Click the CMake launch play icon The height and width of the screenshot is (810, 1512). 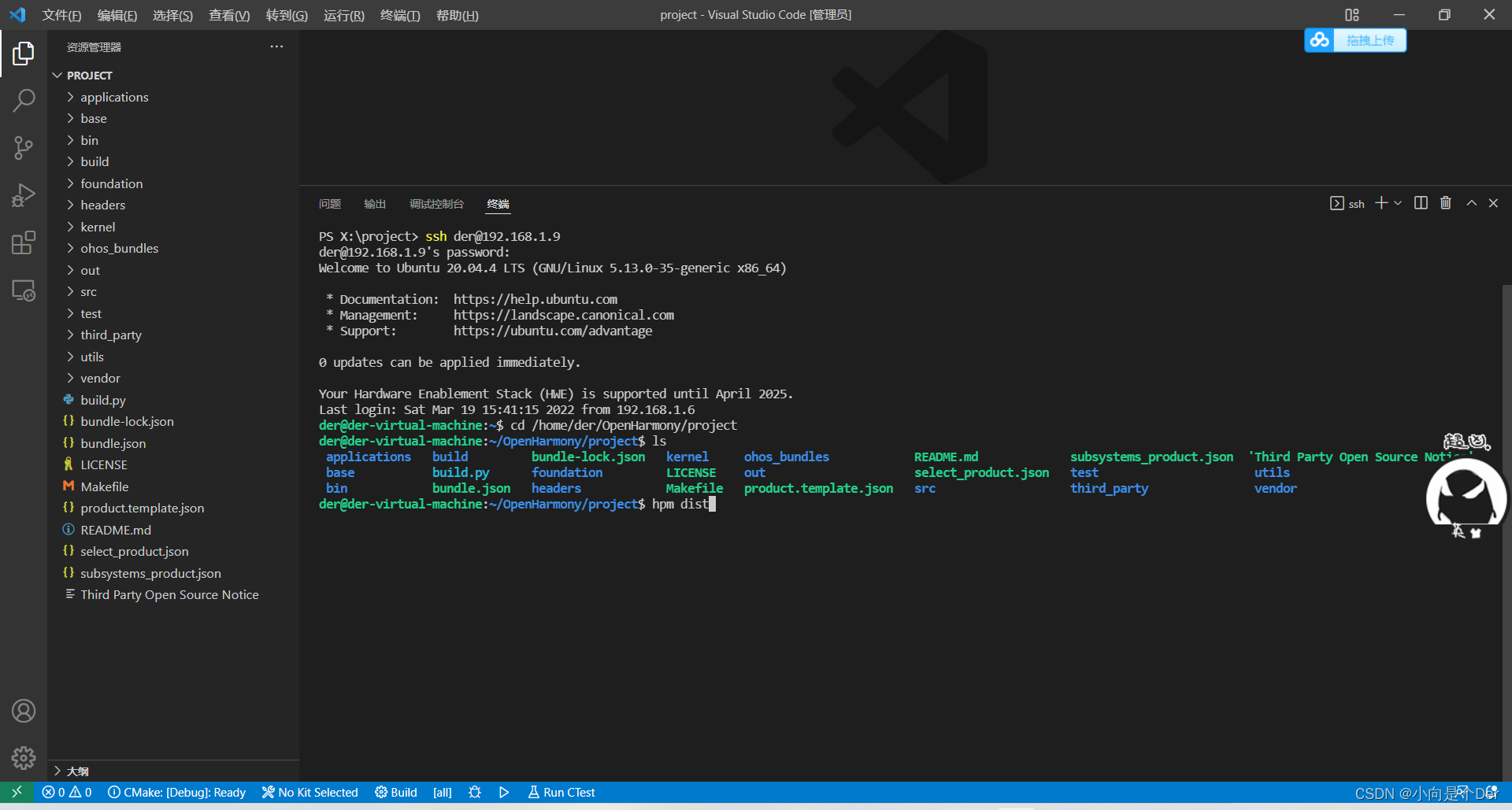[x=504, y=792]
